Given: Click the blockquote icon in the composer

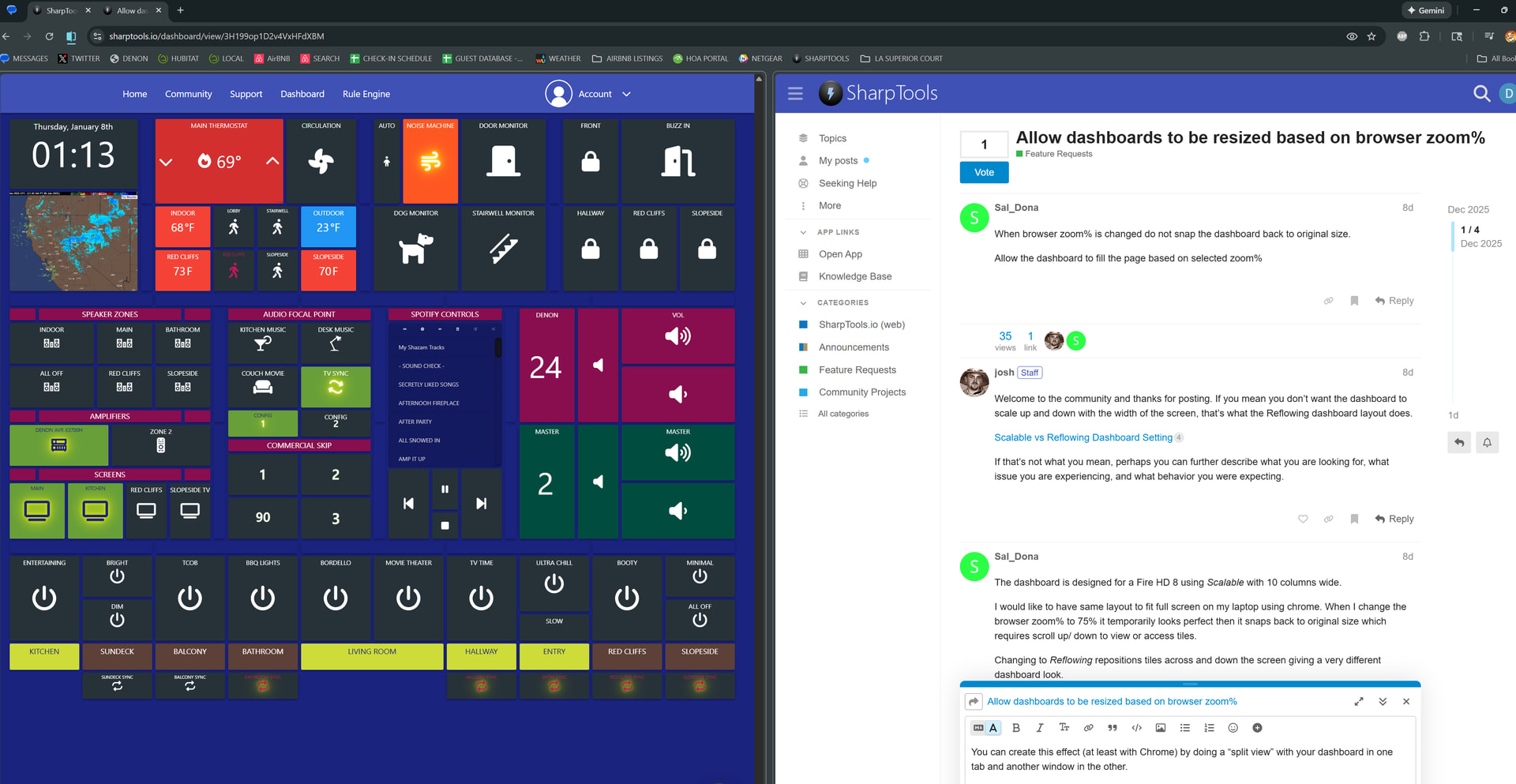Looking at the screenshot, I should click(x=1112, y=728).
